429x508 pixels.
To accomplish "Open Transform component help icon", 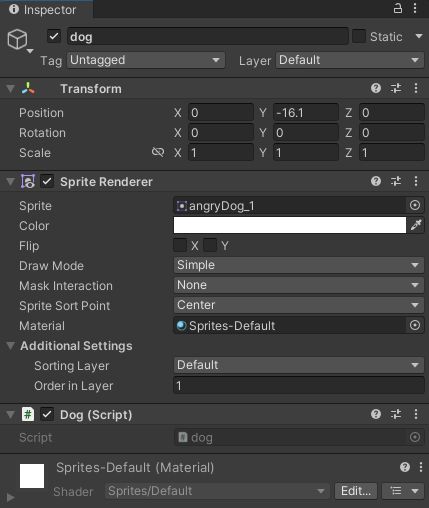I will coord(376,88).
